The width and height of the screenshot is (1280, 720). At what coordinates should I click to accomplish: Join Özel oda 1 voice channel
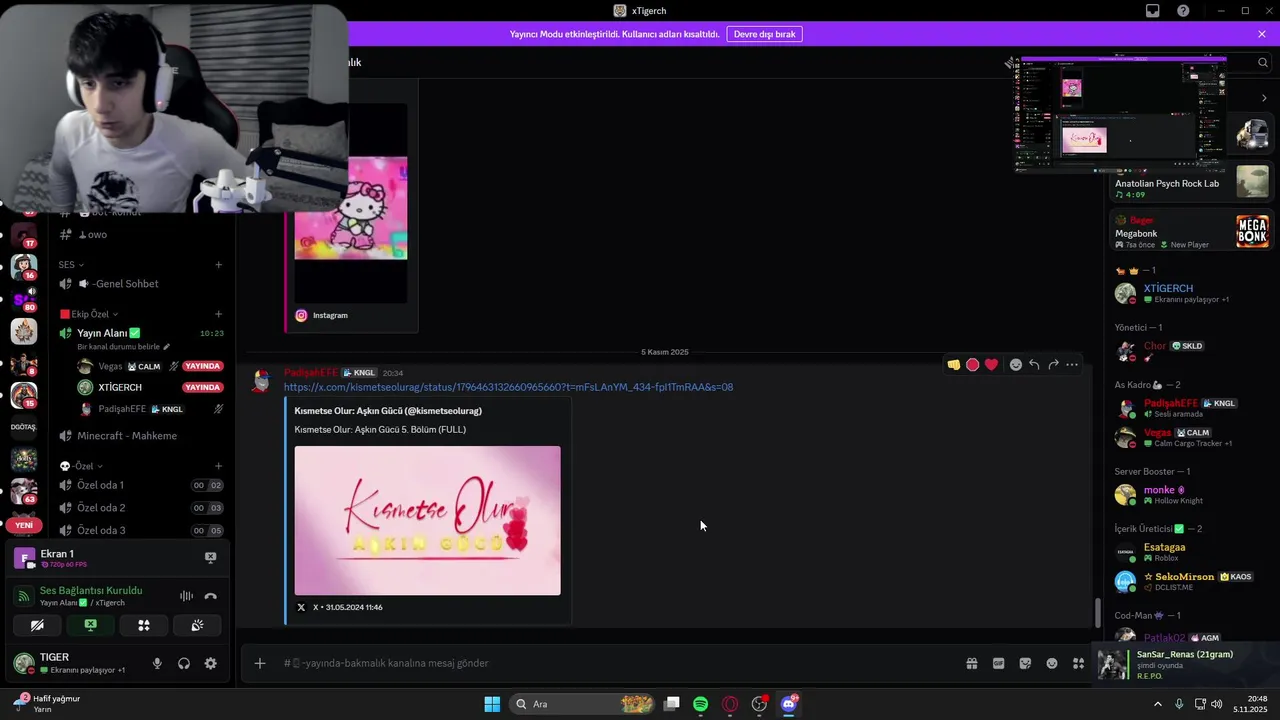(x=141, y=485)
